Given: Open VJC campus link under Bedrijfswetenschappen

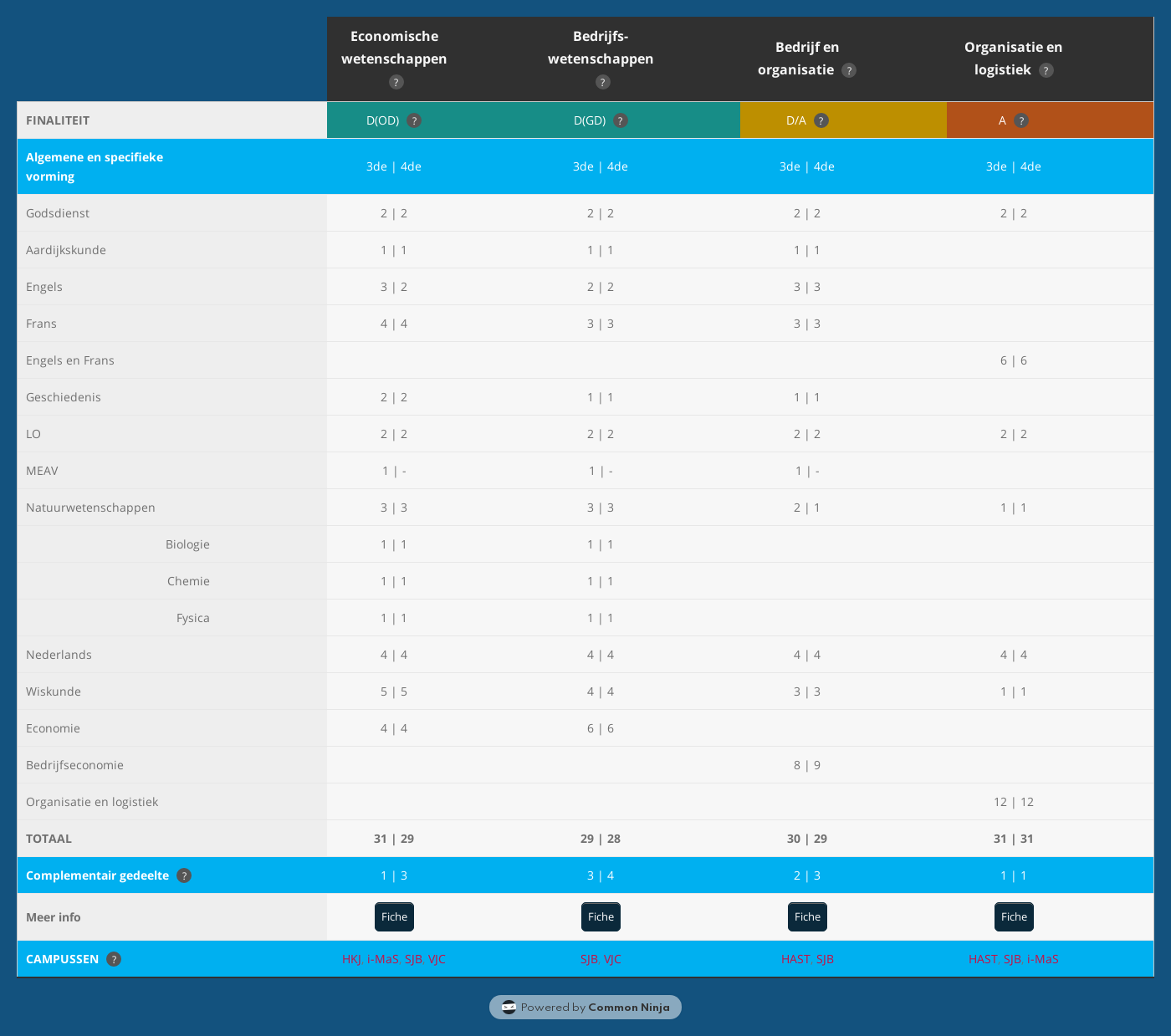Looking at the screenshot, I should click(612, 959).
